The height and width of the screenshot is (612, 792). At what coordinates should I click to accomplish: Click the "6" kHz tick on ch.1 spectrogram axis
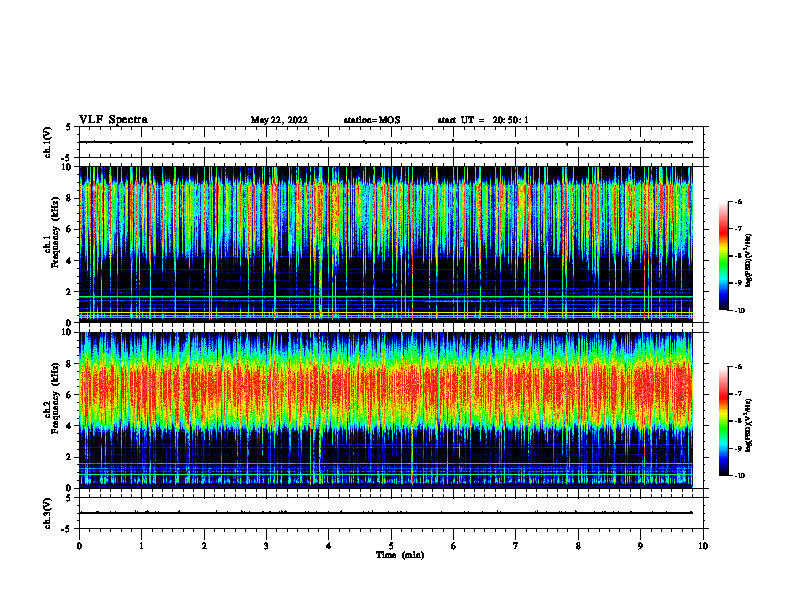69,230
